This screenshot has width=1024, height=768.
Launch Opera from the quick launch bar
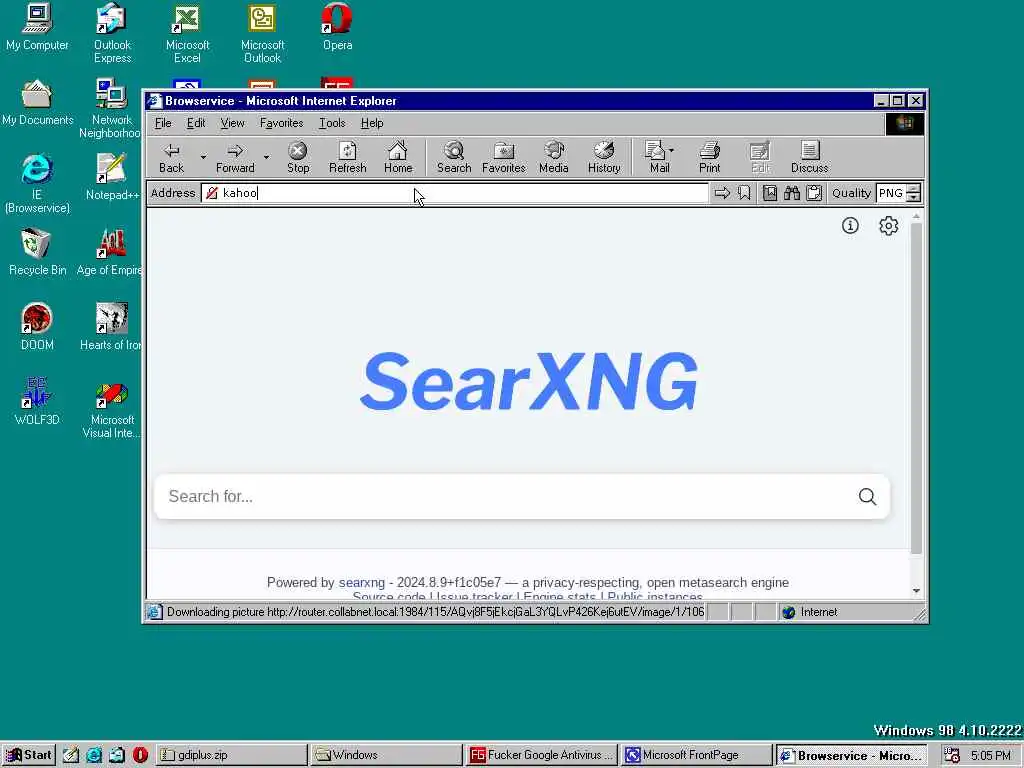pyautogui.click(x=140, y=755)
